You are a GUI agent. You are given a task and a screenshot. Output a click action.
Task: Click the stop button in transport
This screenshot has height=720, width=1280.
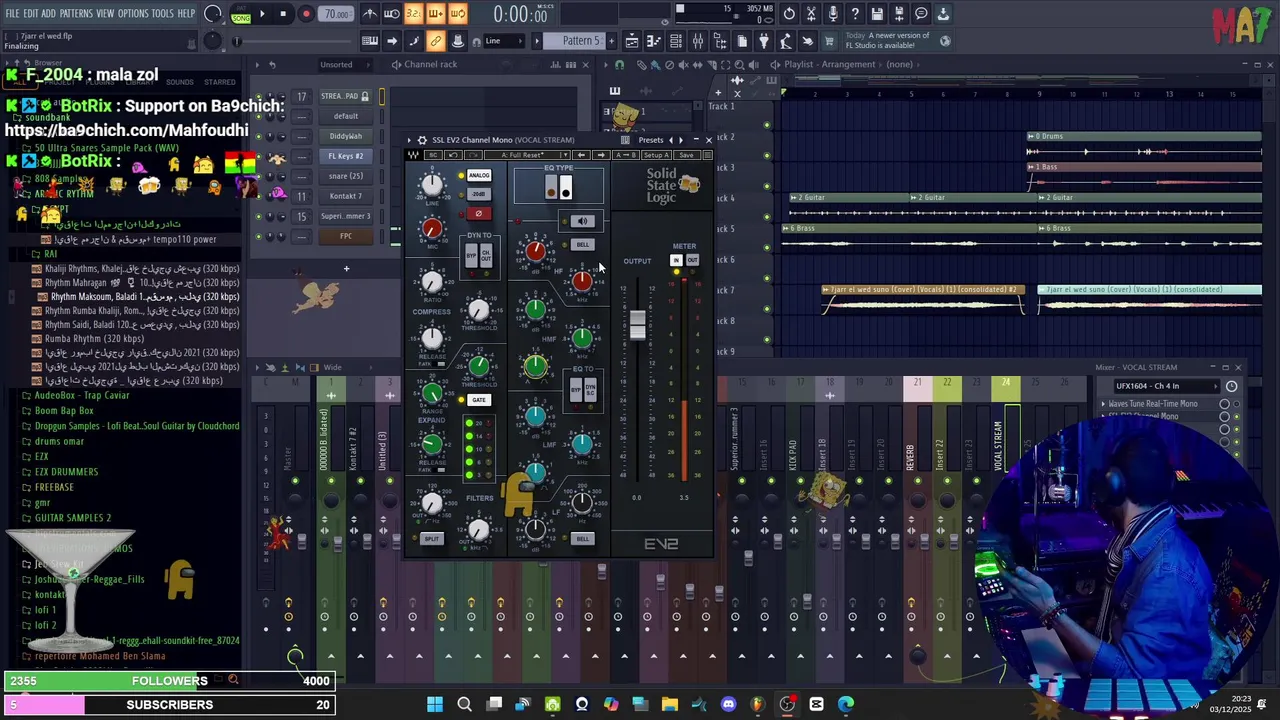(284, 14)
